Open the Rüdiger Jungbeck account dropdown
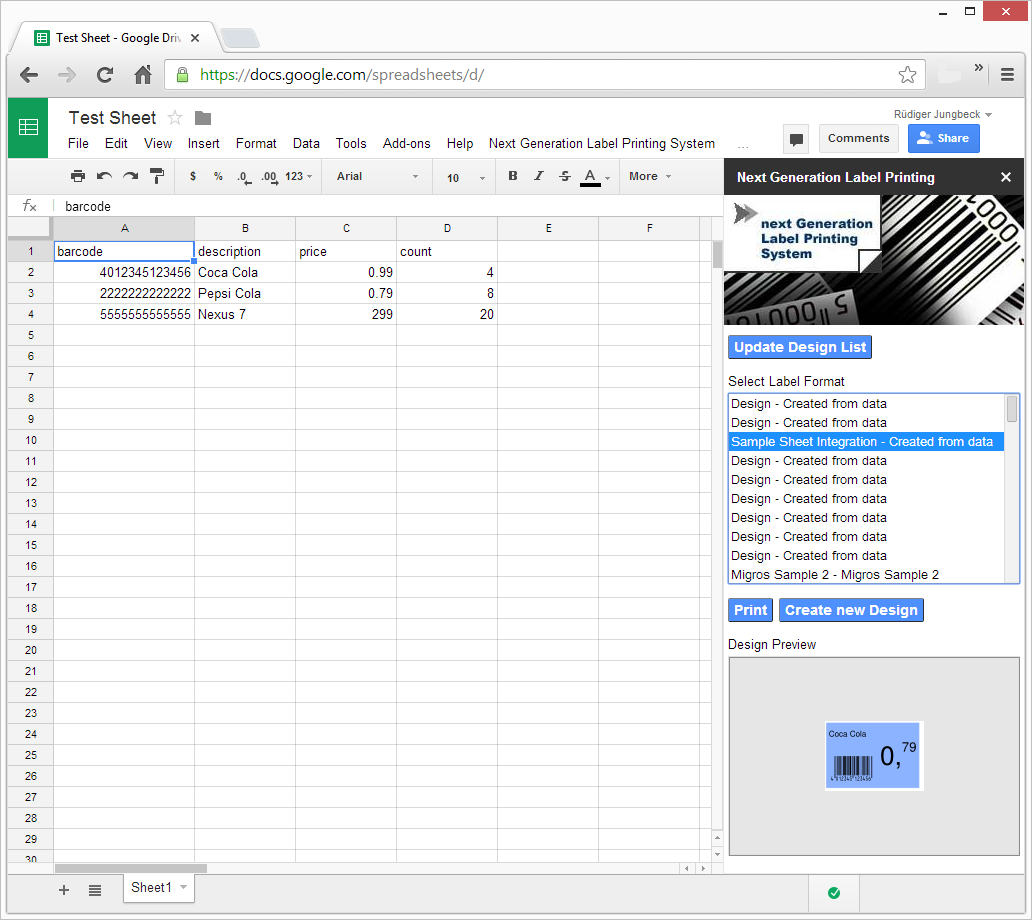 point(942,115)
